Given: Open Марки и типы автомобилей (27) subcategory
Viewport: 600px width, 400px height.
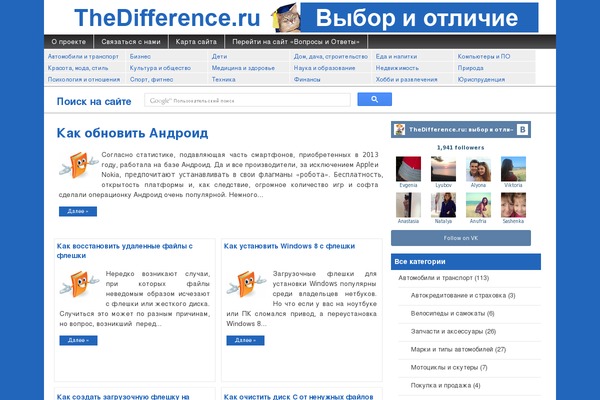Looking at the screenshot, I should [x=458, y=349].
